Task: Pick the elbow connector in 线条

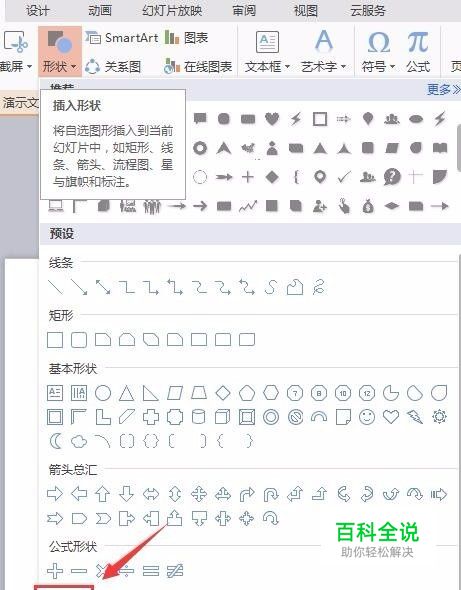Action: (127, 287)
